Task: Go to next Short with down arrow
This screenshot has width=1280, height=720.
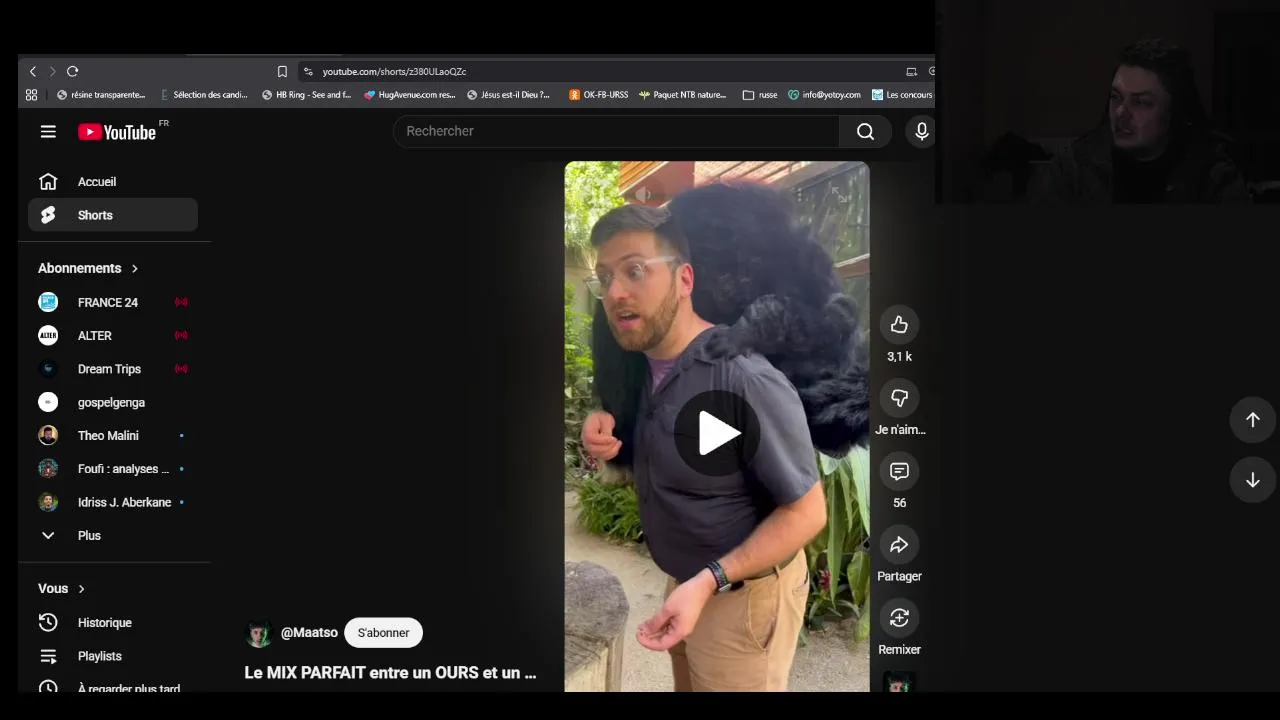Action: coord(1252,480)
